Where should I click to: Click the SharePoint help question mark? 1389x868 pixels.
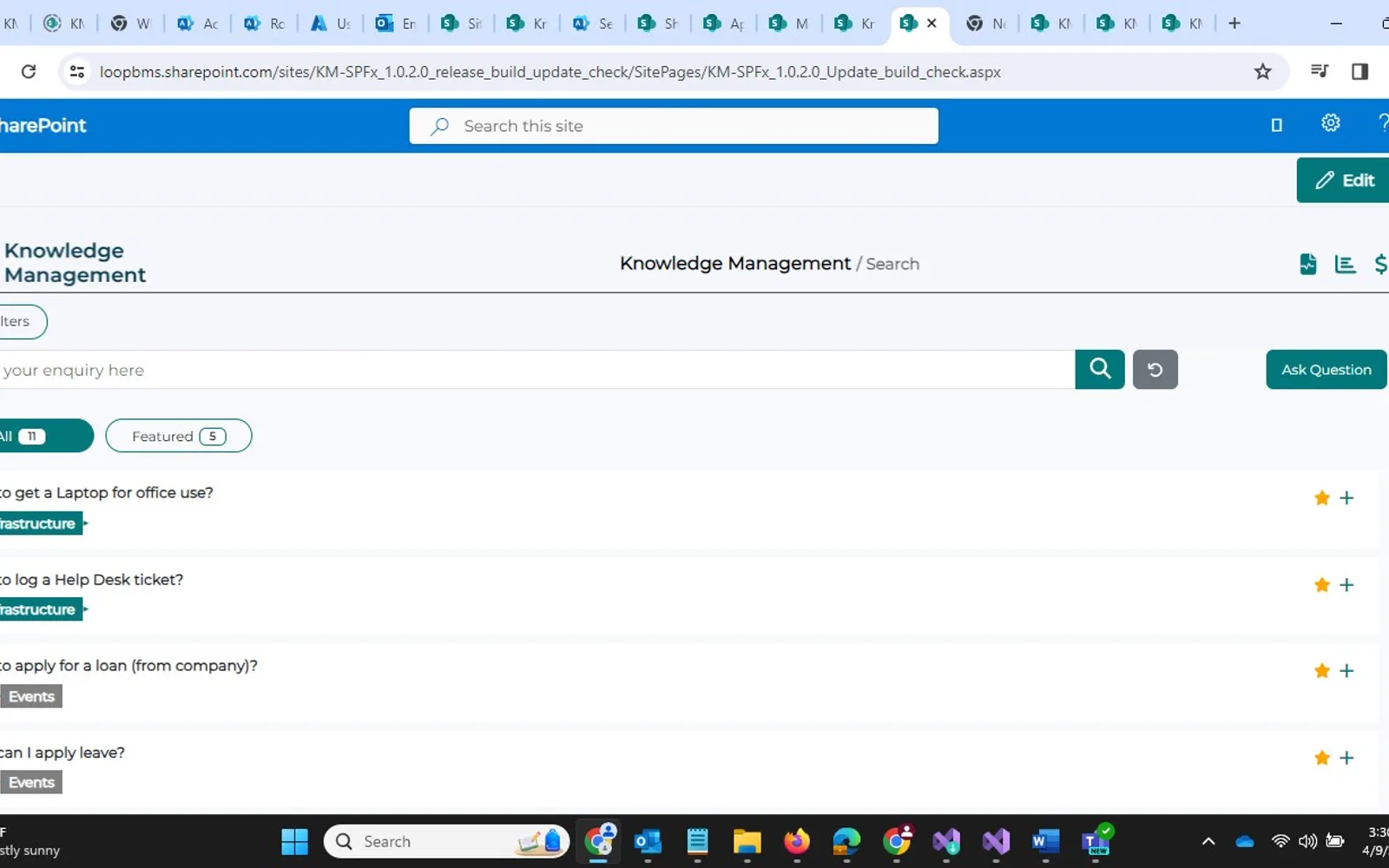tap(1383, 123)
